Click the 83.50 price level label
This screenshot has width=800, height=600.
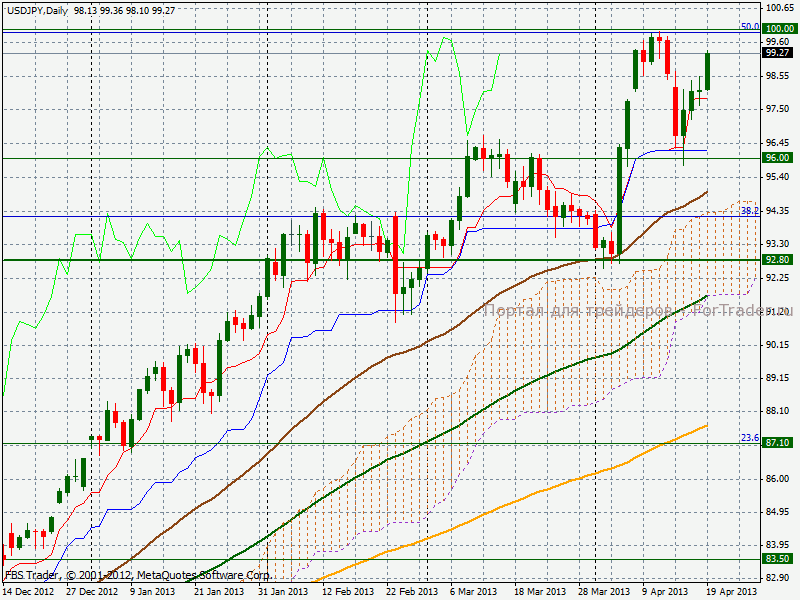click(778, 559)
